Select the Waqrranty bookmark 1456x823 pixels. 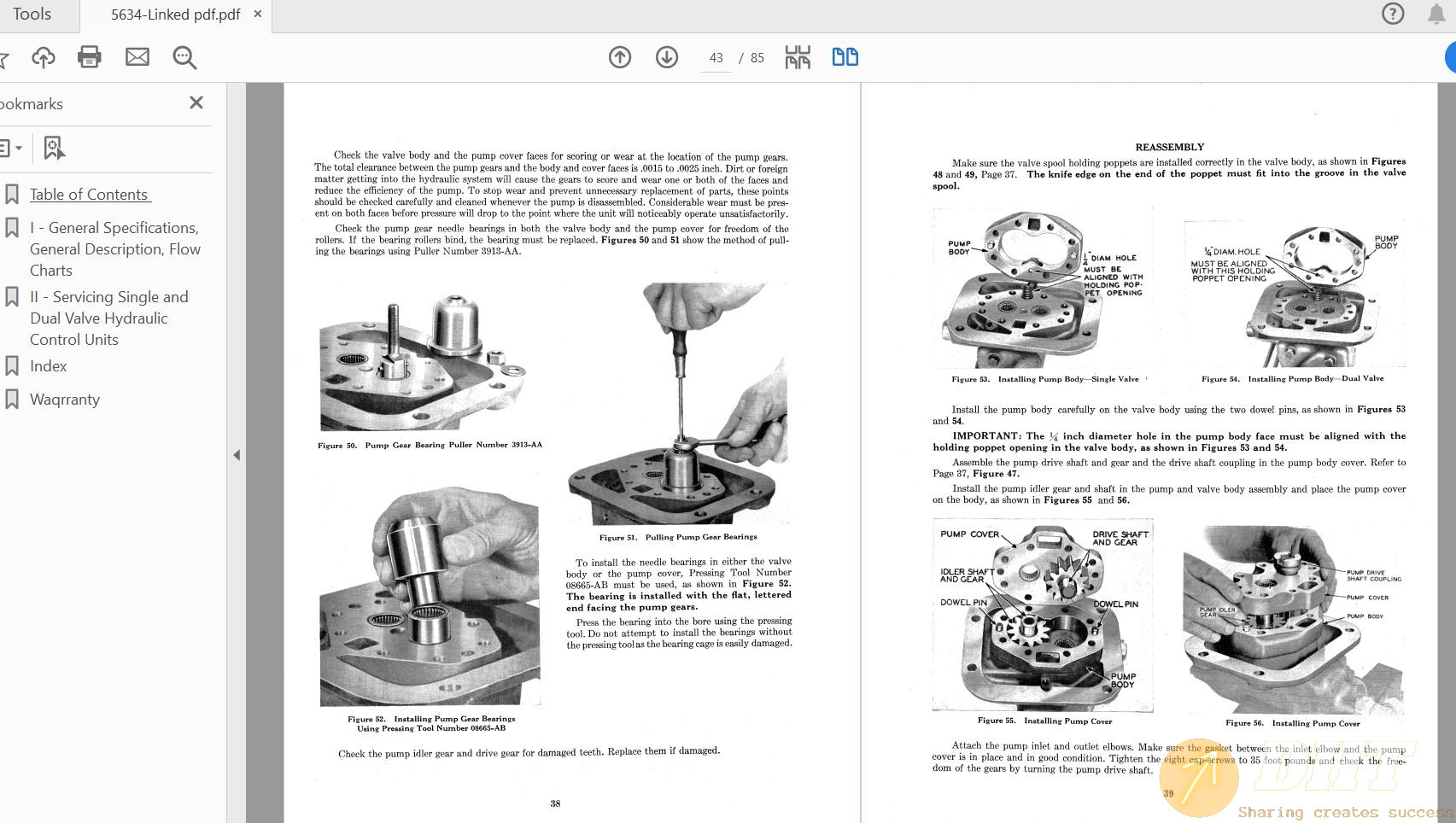pyautogui.click(x=65, y=400)
